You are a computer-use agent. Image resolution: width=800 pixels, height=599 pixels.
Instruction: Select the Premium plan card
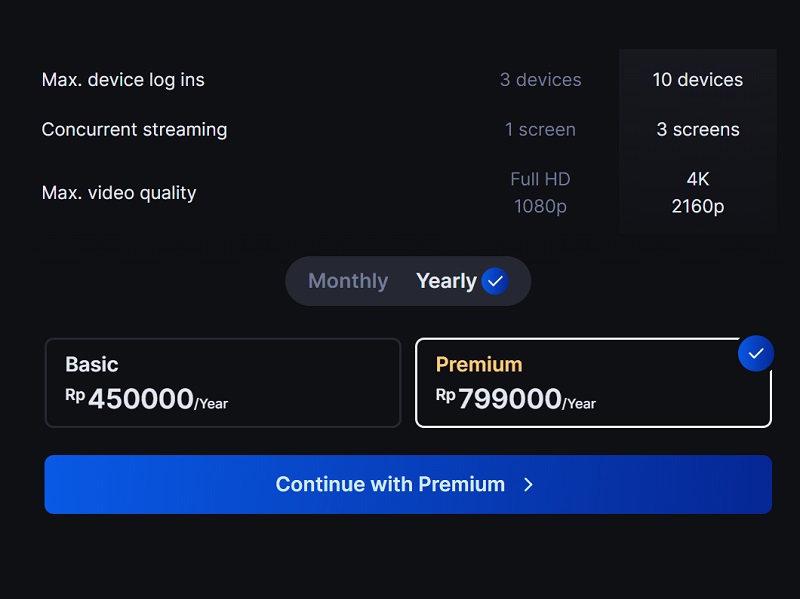tap(593, 383)
